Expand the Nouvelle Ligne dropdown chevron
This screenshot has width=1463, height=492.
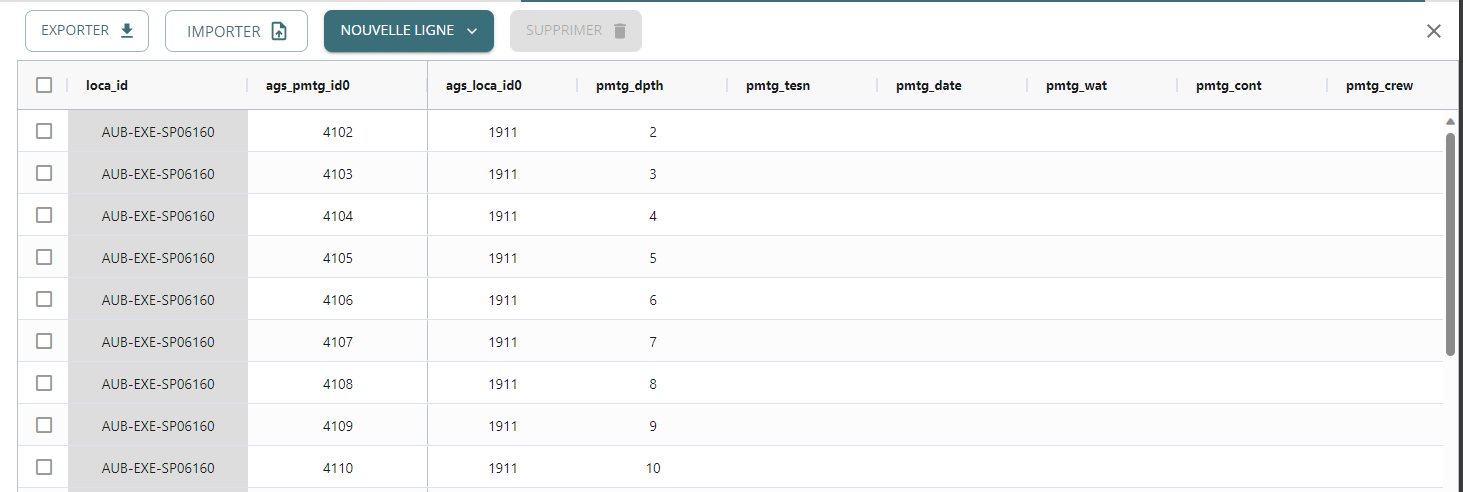pos(472,31)
